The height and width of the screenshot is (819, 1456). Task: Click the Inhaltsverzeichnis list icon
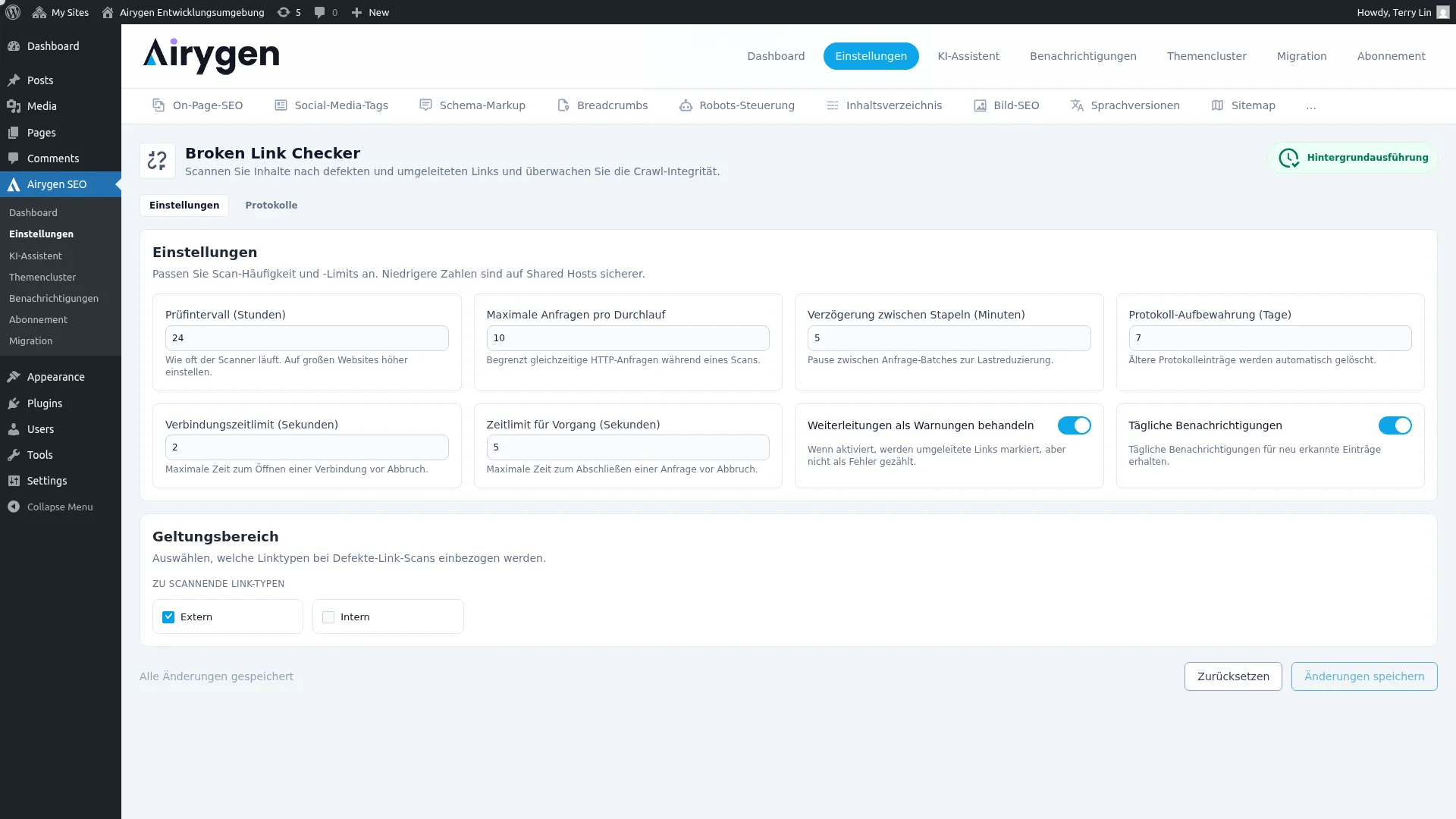point(833,105)
